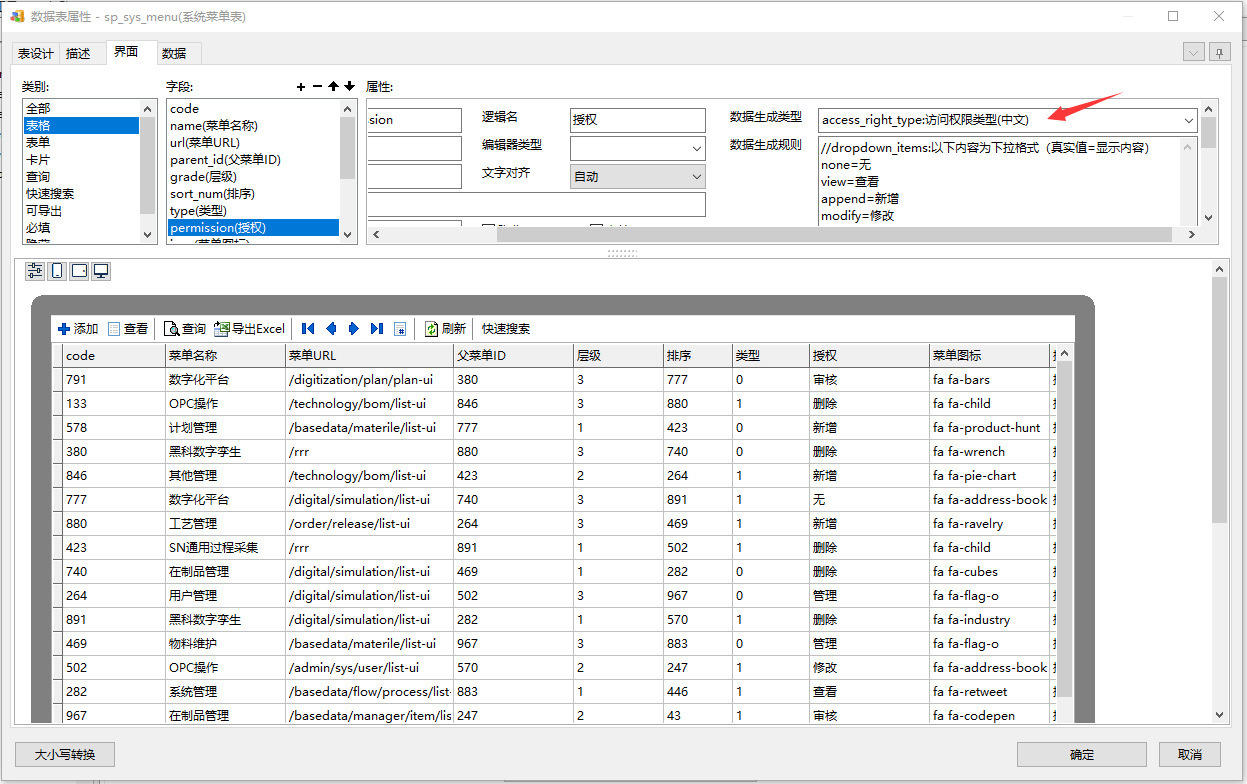Click the 授权 column header in preview table
The width and height of the screenshot is (1247, 784).
tap(869, 355)
